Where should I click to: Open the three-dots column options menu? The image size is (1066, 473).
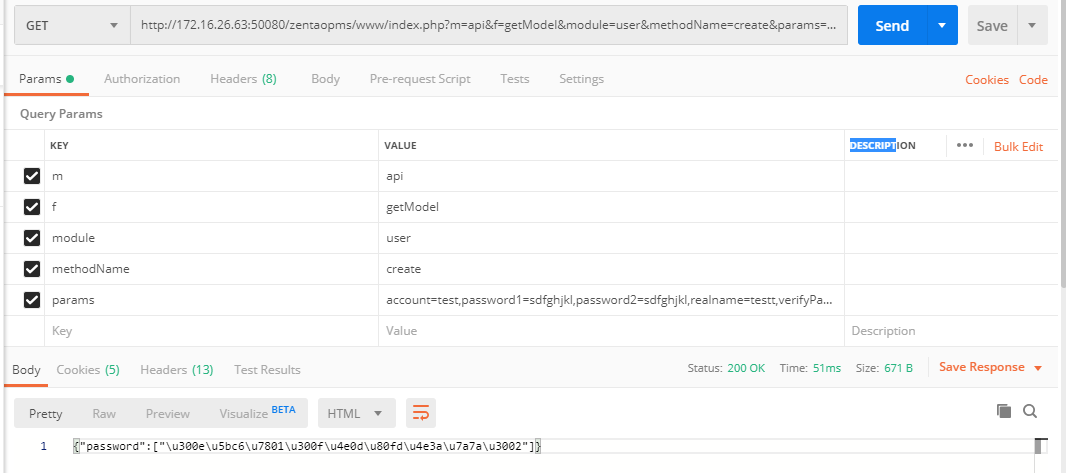964,145
